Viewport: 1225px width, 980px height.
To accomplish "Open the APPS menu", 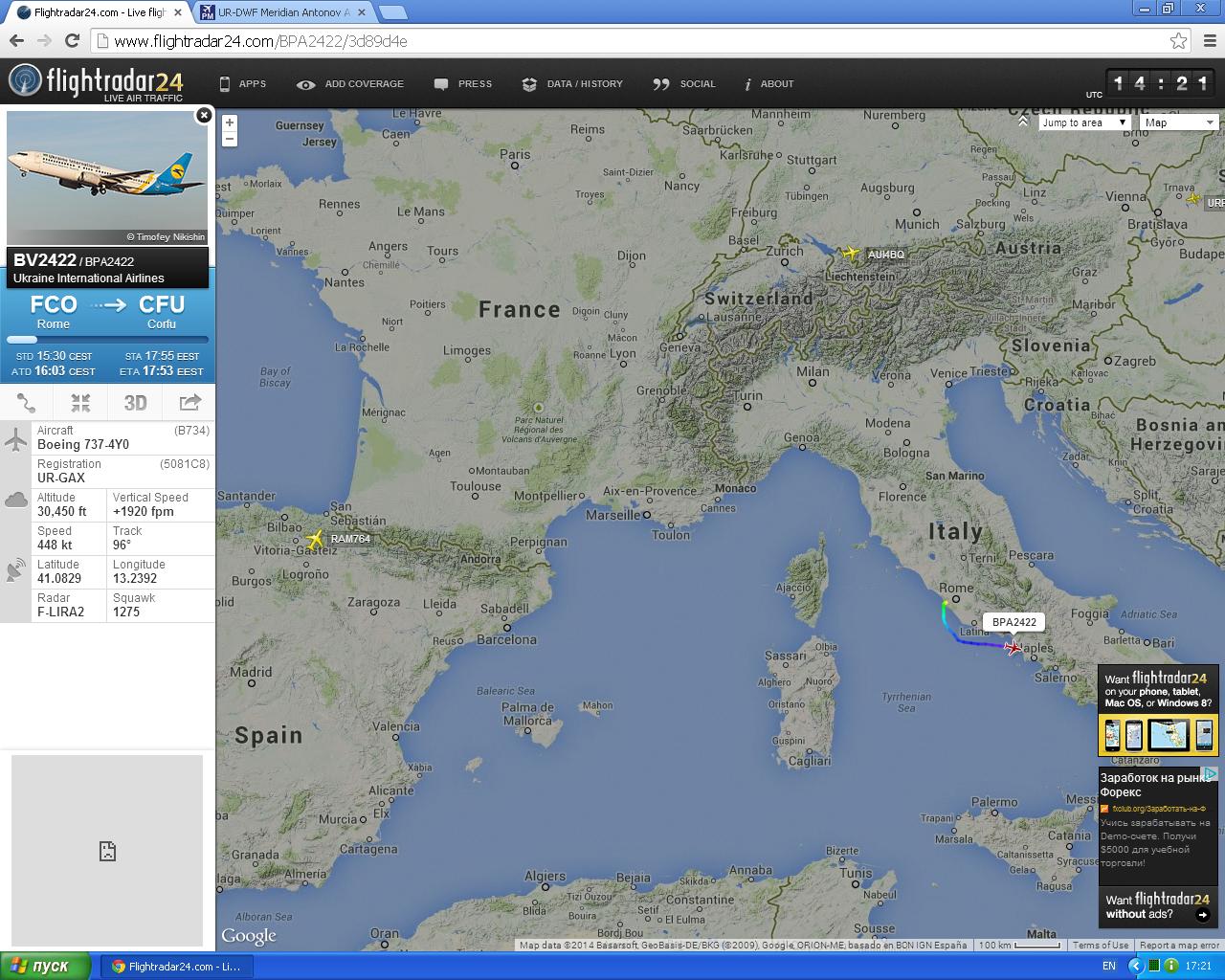I will click(x=243, y=84).
